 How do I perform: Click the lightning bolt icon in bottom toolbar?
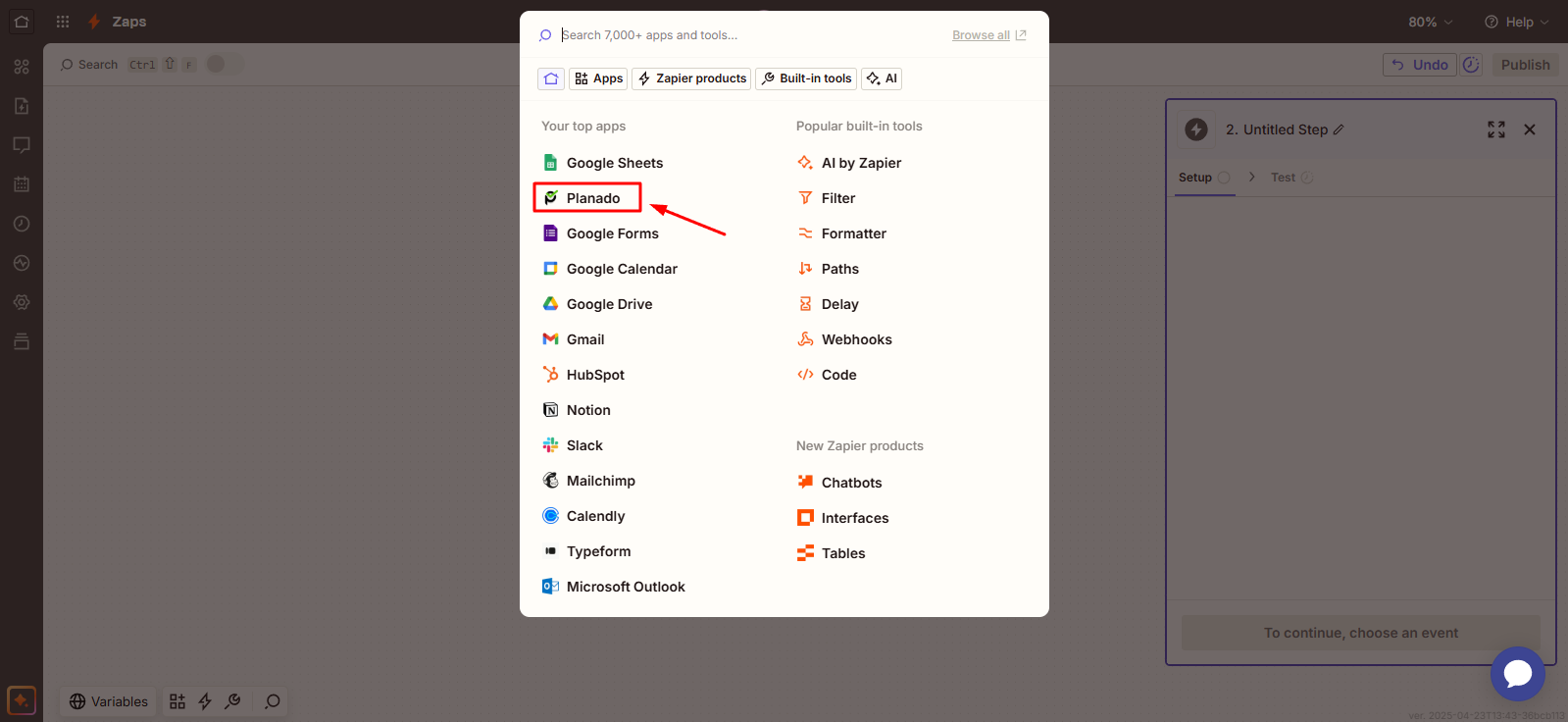point(205,701)
